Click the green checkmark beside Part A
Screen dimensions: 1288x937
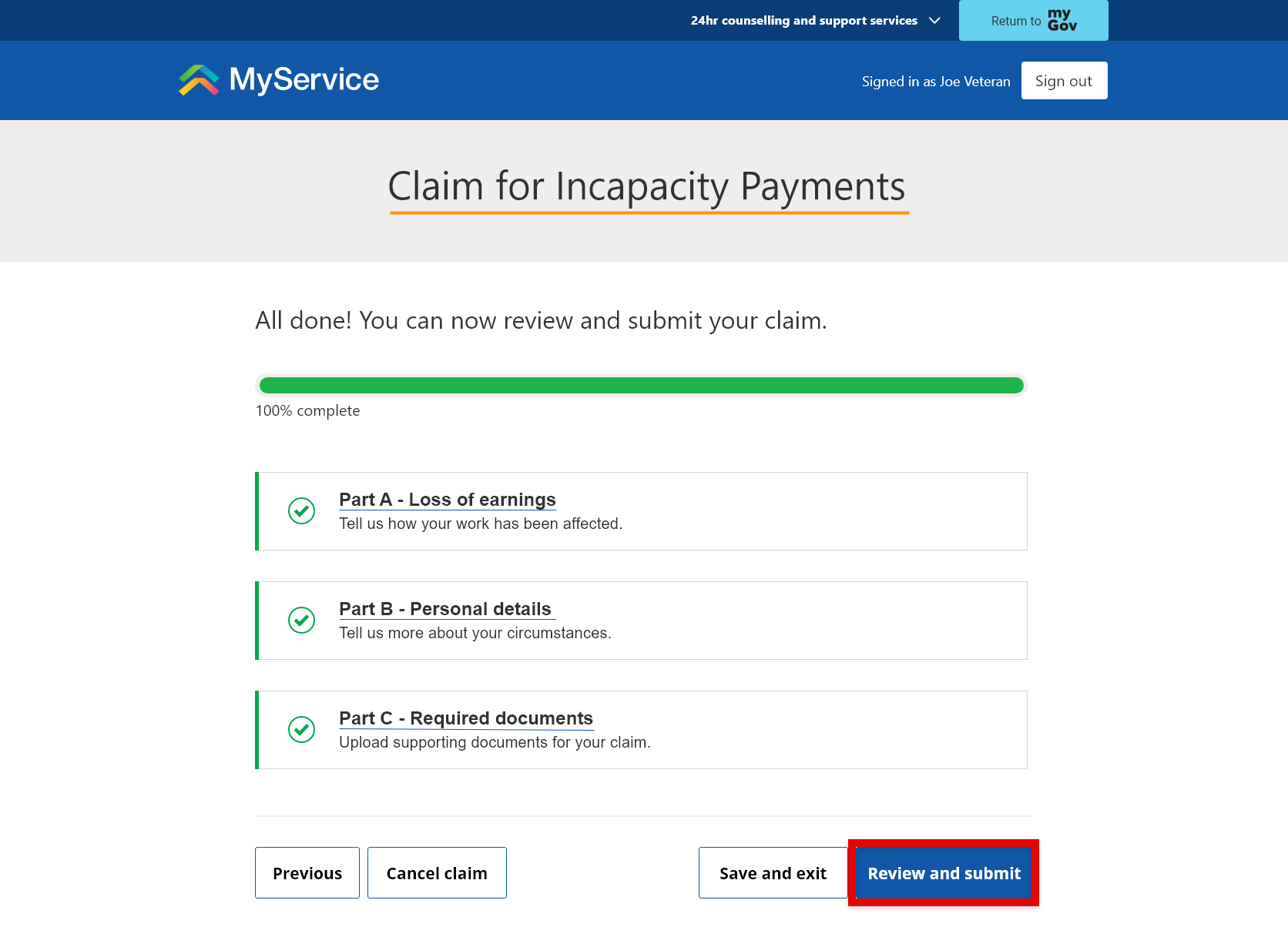[x=302, y=510]
